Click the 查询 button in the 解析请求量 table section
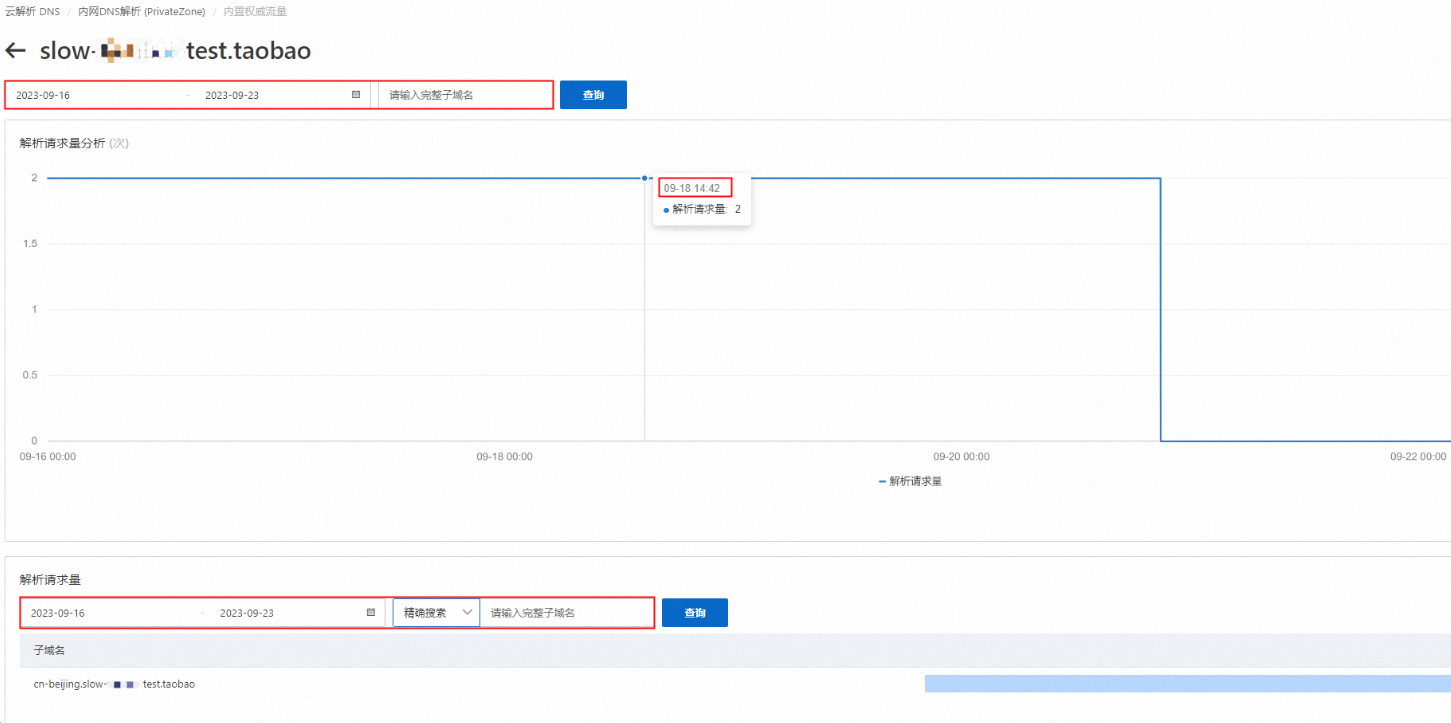The width and height of the screenshot is (1451, 723). click(695, 613)
